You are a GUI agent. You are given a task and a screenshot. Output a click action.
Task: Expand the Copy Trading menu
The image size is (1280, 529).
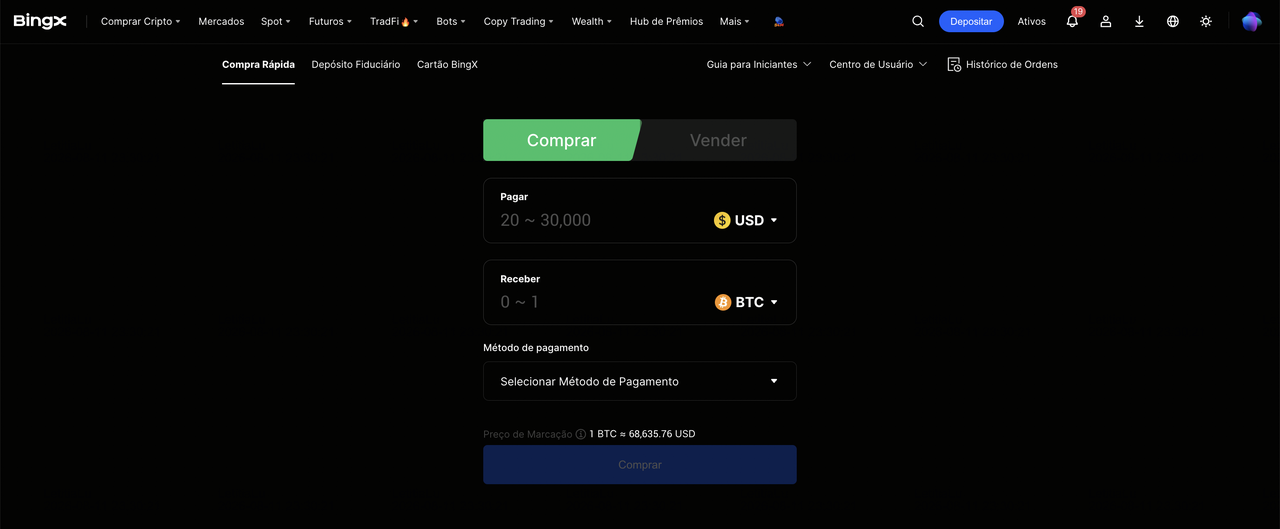click(x=518, y=21)
